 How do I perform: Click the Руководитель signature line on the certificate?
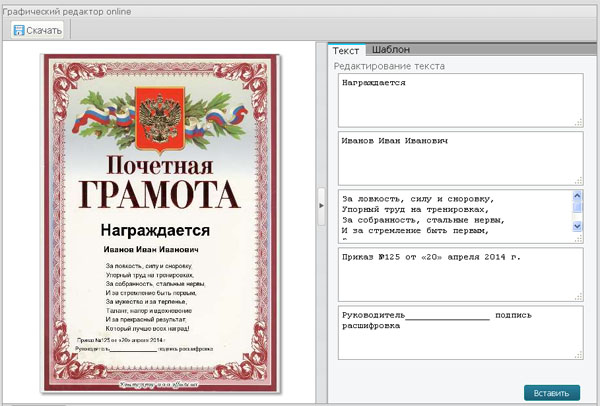(144, 349)
